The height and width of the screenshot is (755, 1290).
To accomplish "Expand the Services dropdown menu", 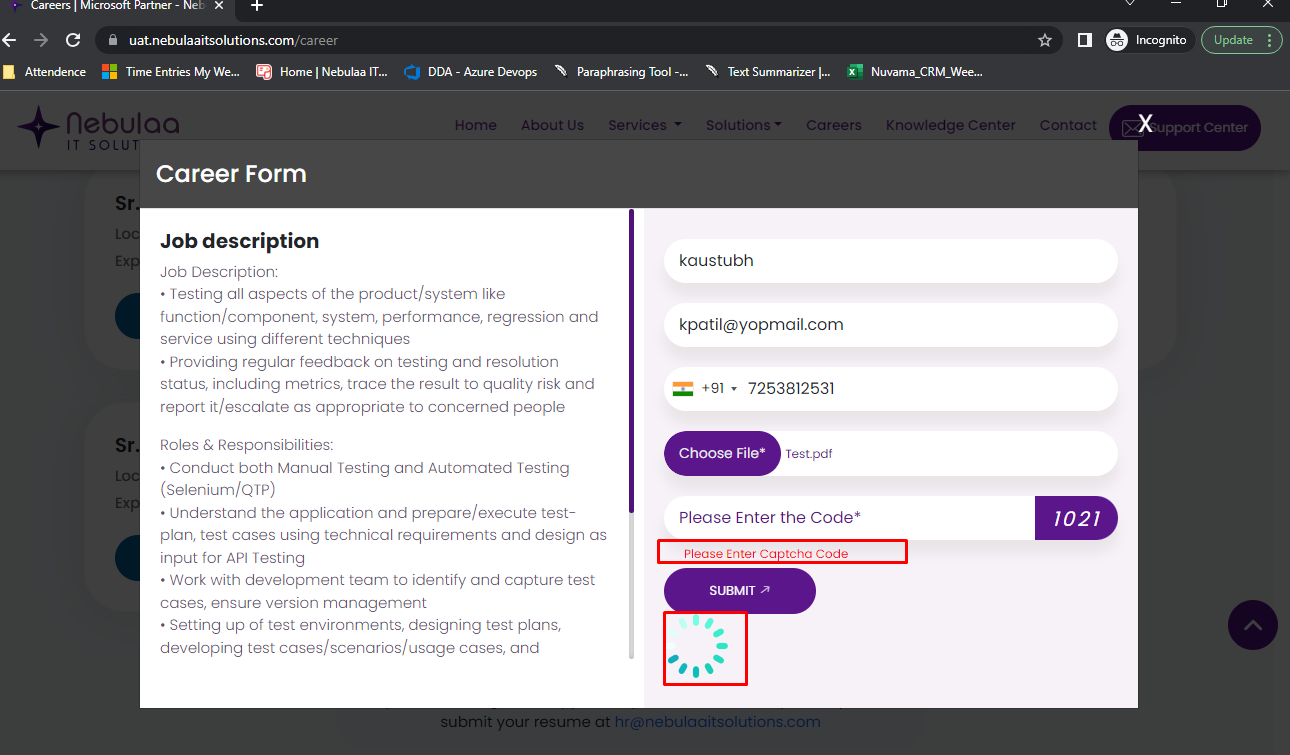I will (x=645, y=125).
